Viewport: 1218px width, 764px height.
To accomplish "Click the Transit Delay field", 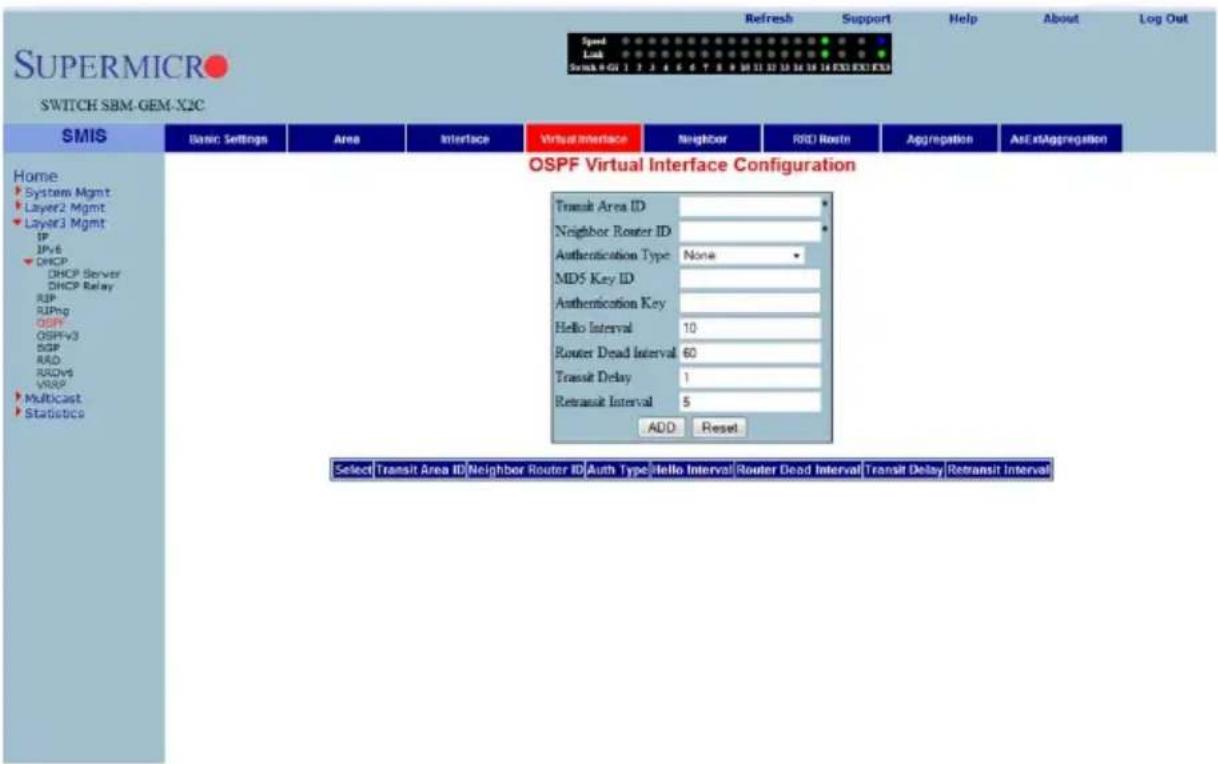I will point(749,377).
